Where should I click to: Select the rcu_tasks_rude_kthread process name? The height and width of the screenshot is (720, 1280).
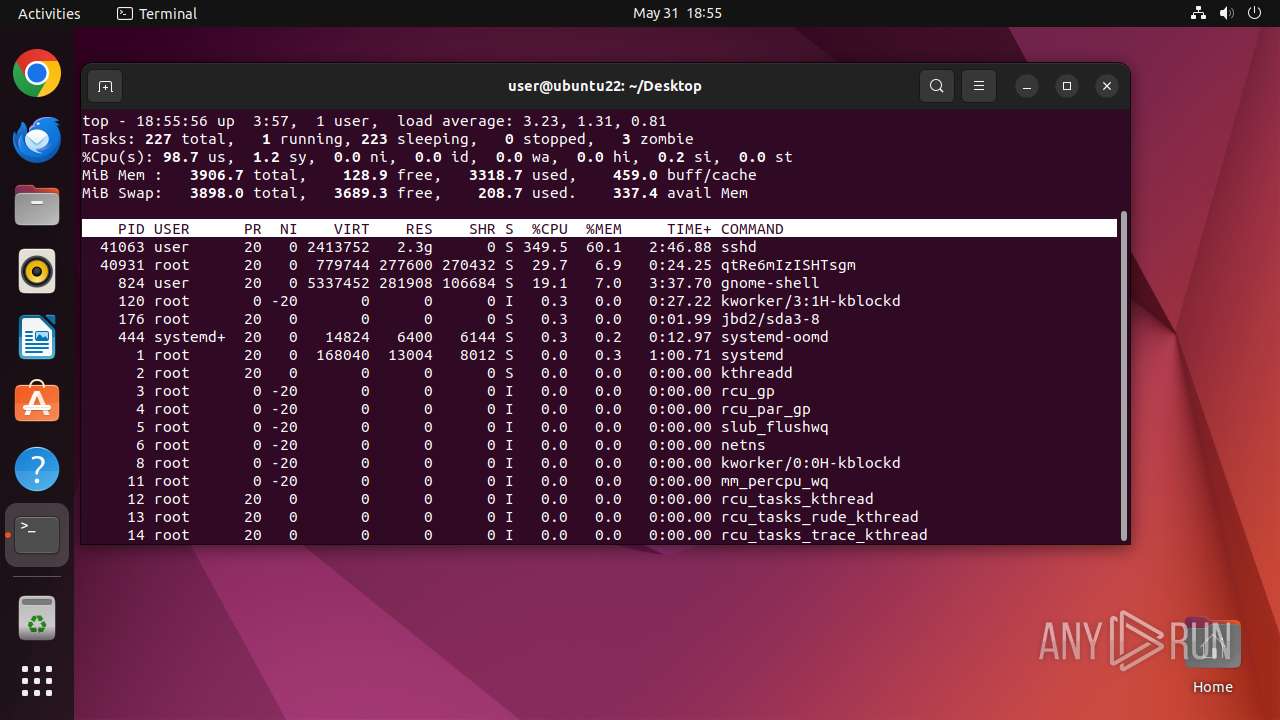(820, 517)
